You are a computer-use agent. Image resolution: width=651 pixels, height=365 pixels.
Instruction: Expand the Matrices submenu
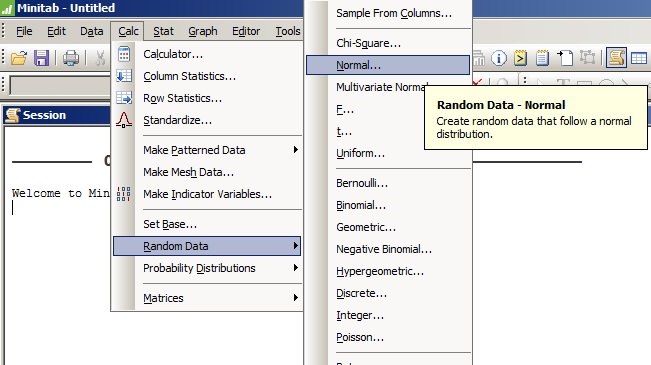click(207, 298)
